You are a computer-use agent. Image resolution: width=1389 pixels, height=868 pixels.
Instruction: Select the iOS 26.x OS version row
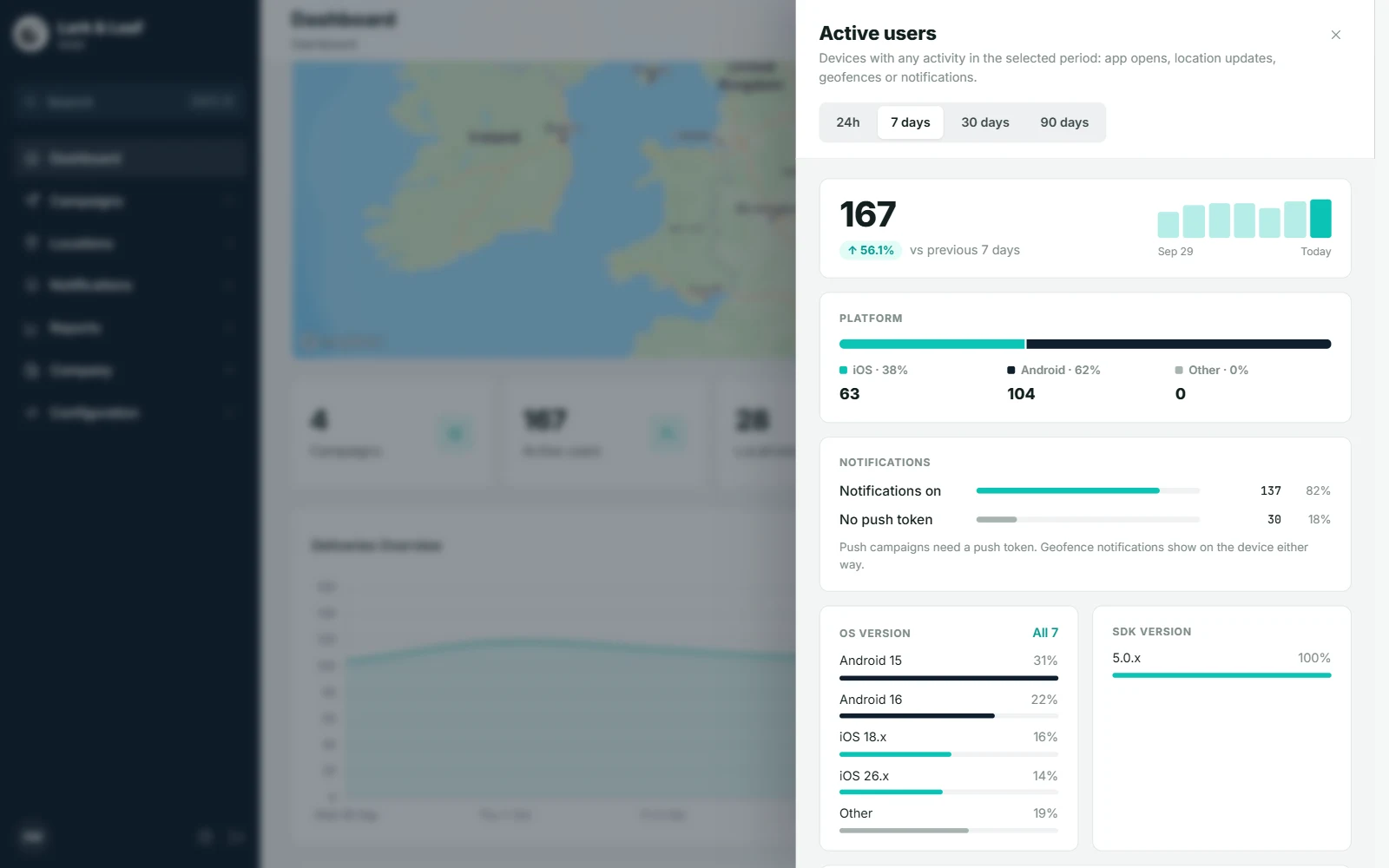(x=948, y=782)
